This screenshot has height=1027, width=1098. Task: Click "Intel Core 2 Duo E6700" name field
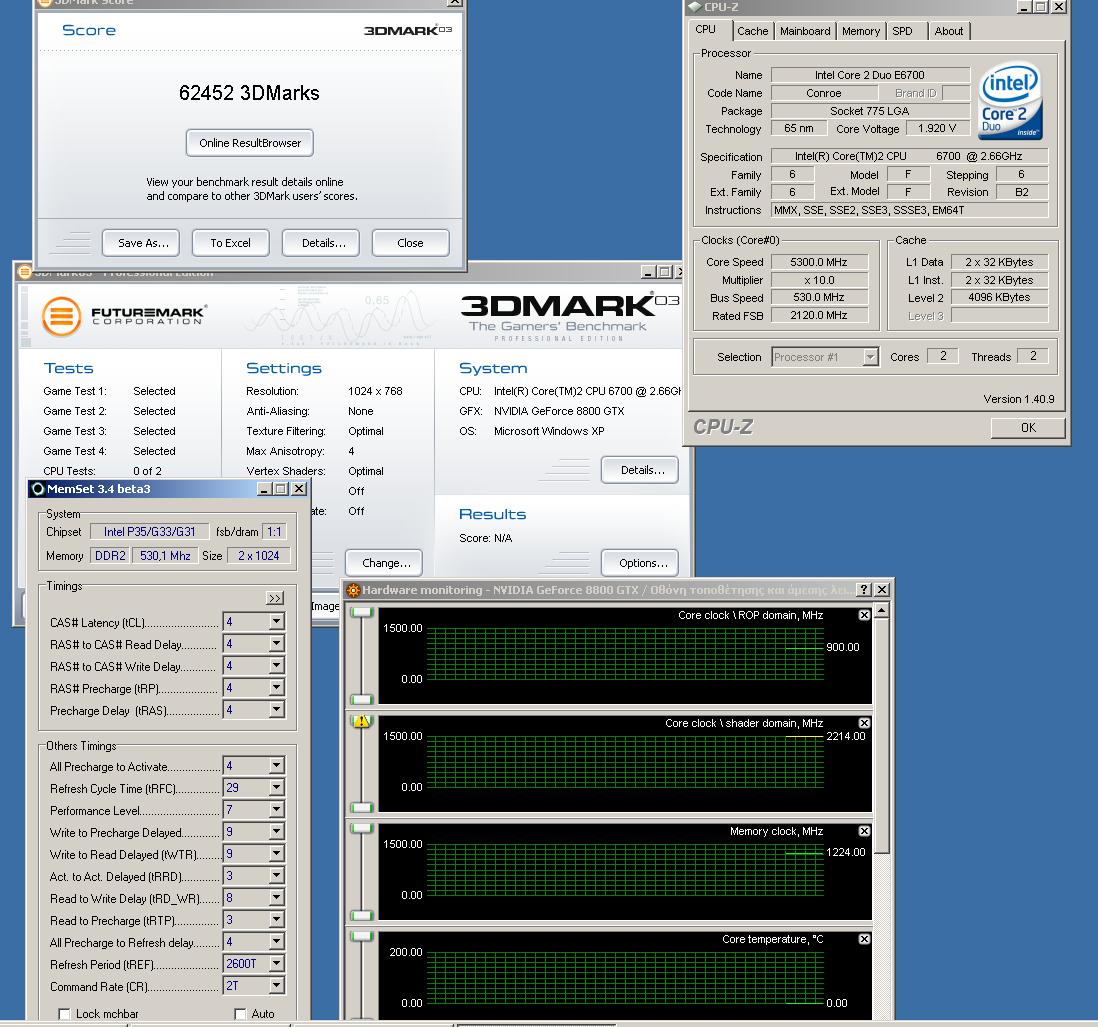[x=870, y=75]
